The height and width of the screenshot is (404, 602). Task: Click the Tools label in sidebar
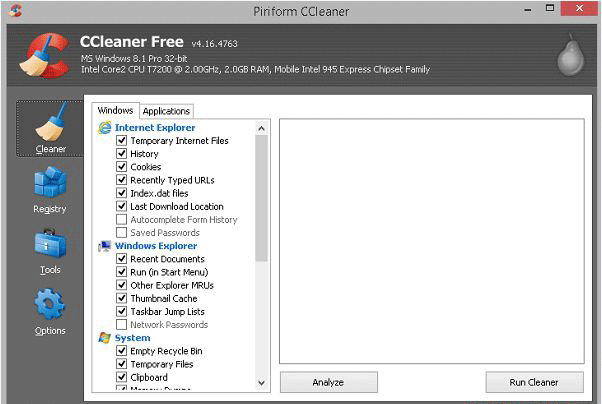(x=50, y=270)
